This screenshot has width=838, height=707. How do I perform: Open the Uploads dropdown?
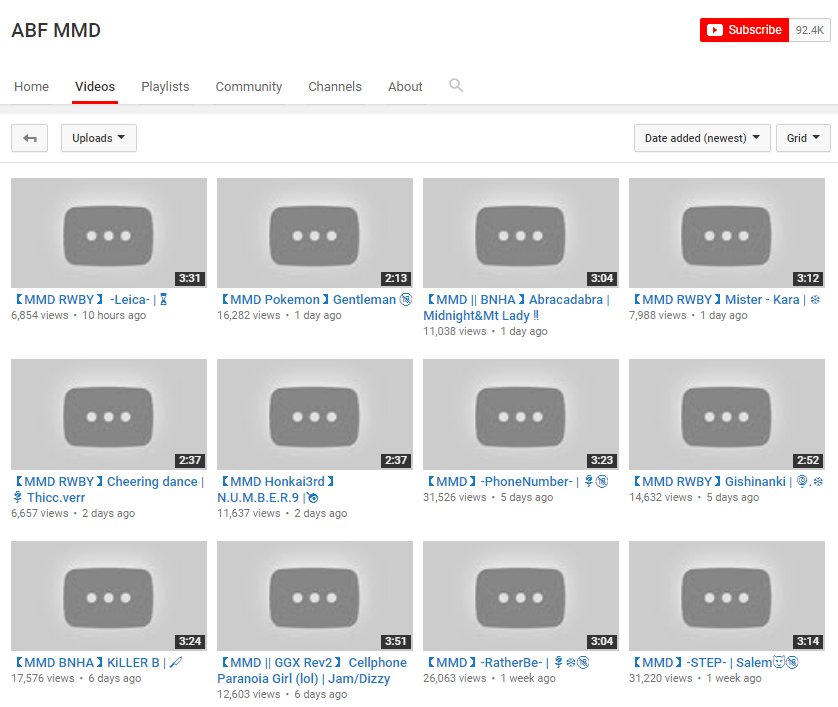click(99, 138)
